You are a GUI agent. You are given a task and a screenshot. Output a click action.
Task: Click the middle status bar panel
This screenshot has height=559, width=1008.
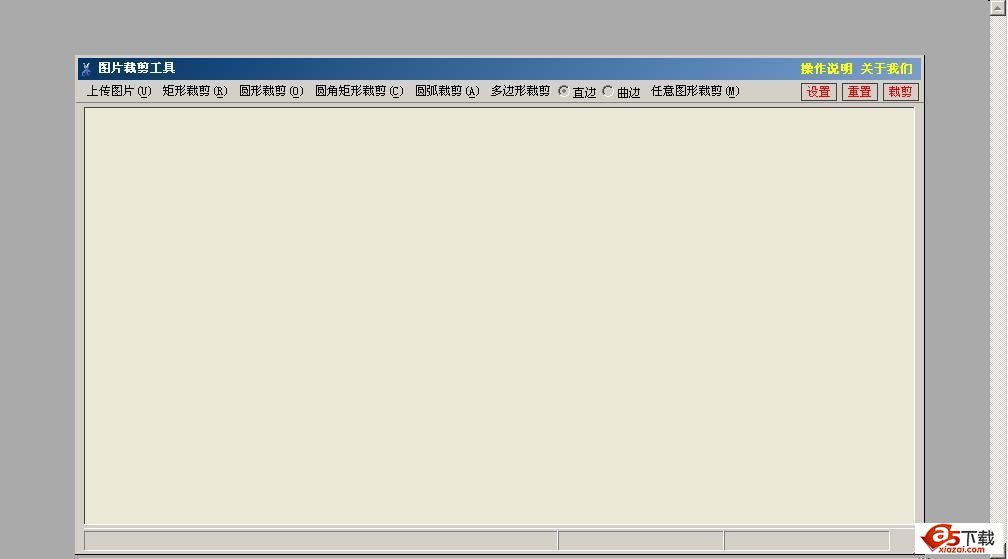641,541
